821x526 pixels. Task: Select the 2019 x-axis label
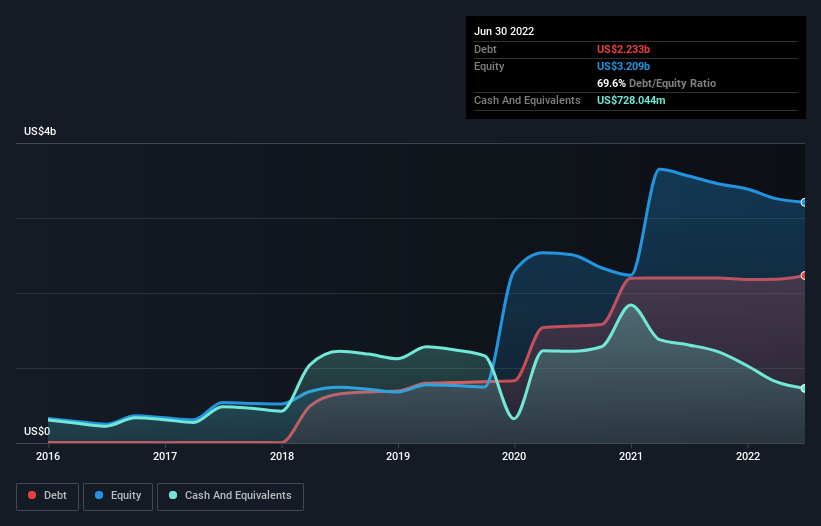(398, 456)
